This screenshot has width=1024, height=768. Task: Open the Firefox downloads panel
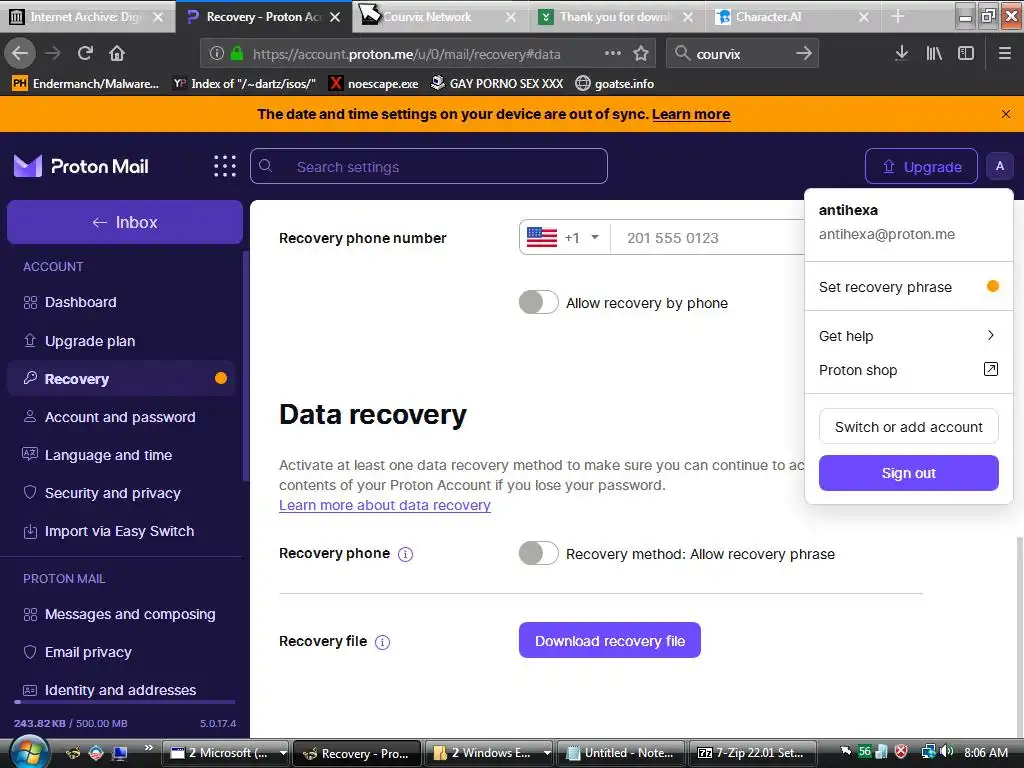pyautogui.click(x=901, y=54)
